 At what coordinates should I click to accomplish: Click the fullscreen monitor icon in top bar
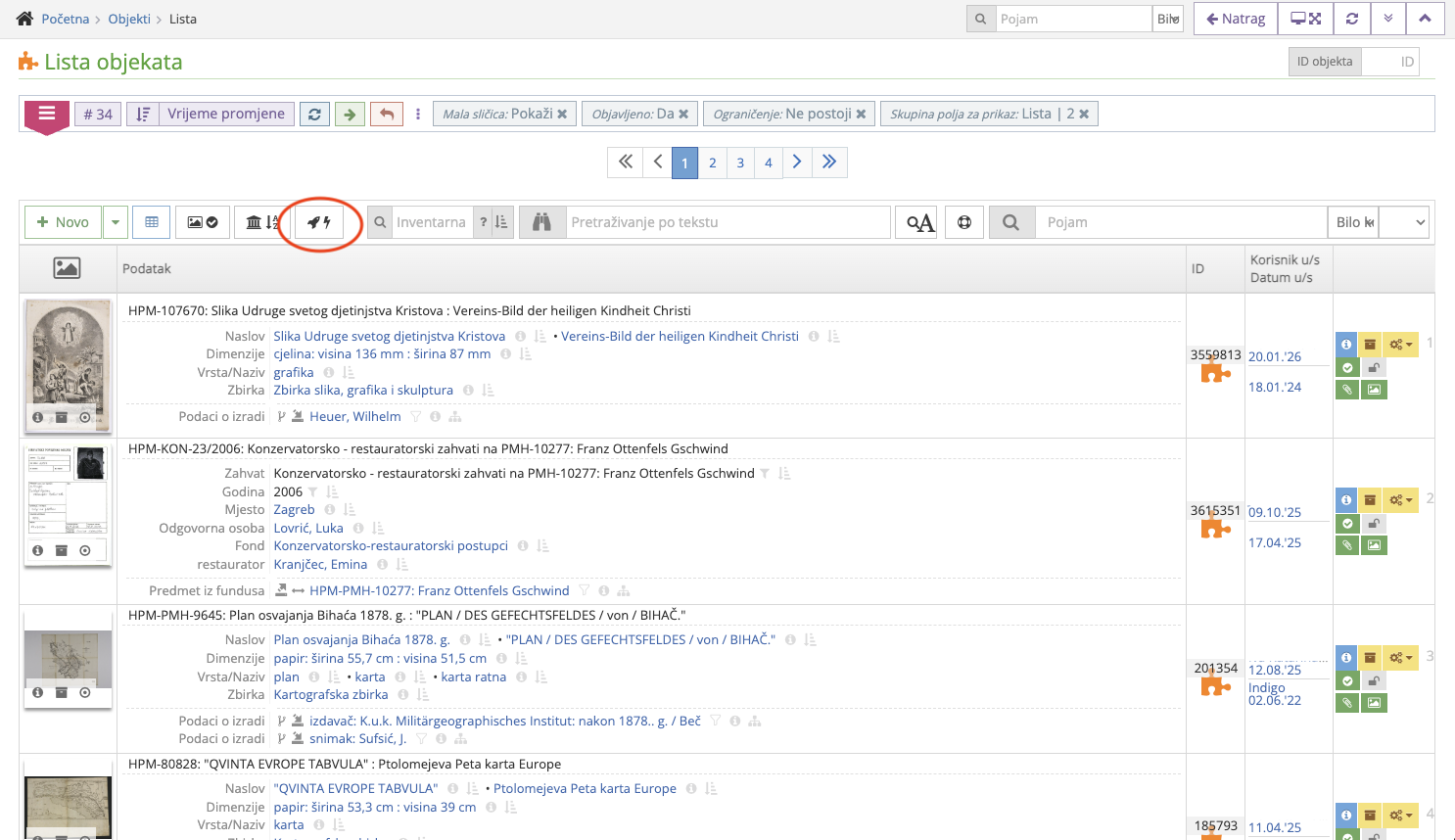[1305, 19]
